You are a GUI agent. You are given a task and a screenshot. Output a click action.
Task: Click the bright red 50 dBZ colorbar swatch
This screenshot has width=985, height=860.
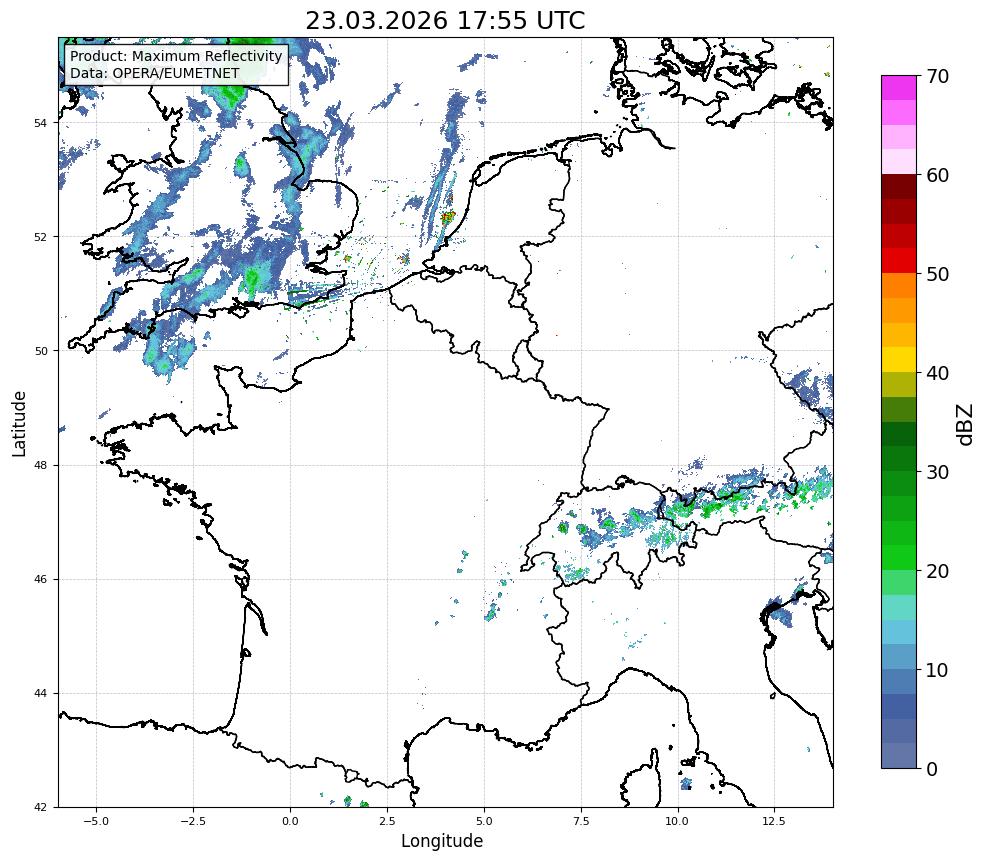[x=899, y=261]
